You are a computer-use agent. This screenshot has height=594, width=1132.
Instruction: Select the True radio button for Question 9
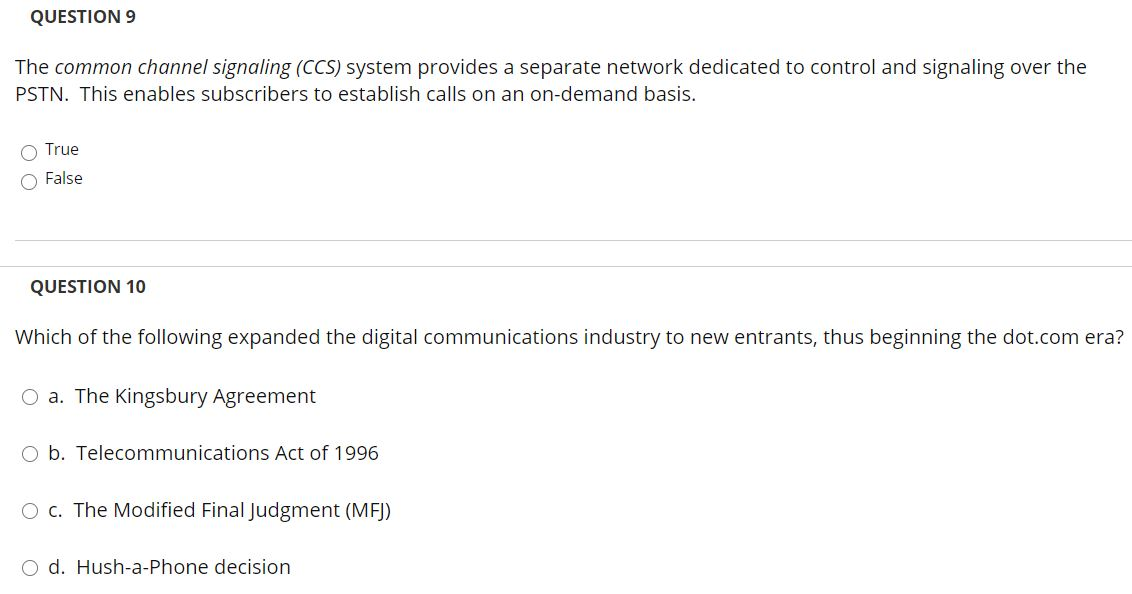click(x=29, y=151)
